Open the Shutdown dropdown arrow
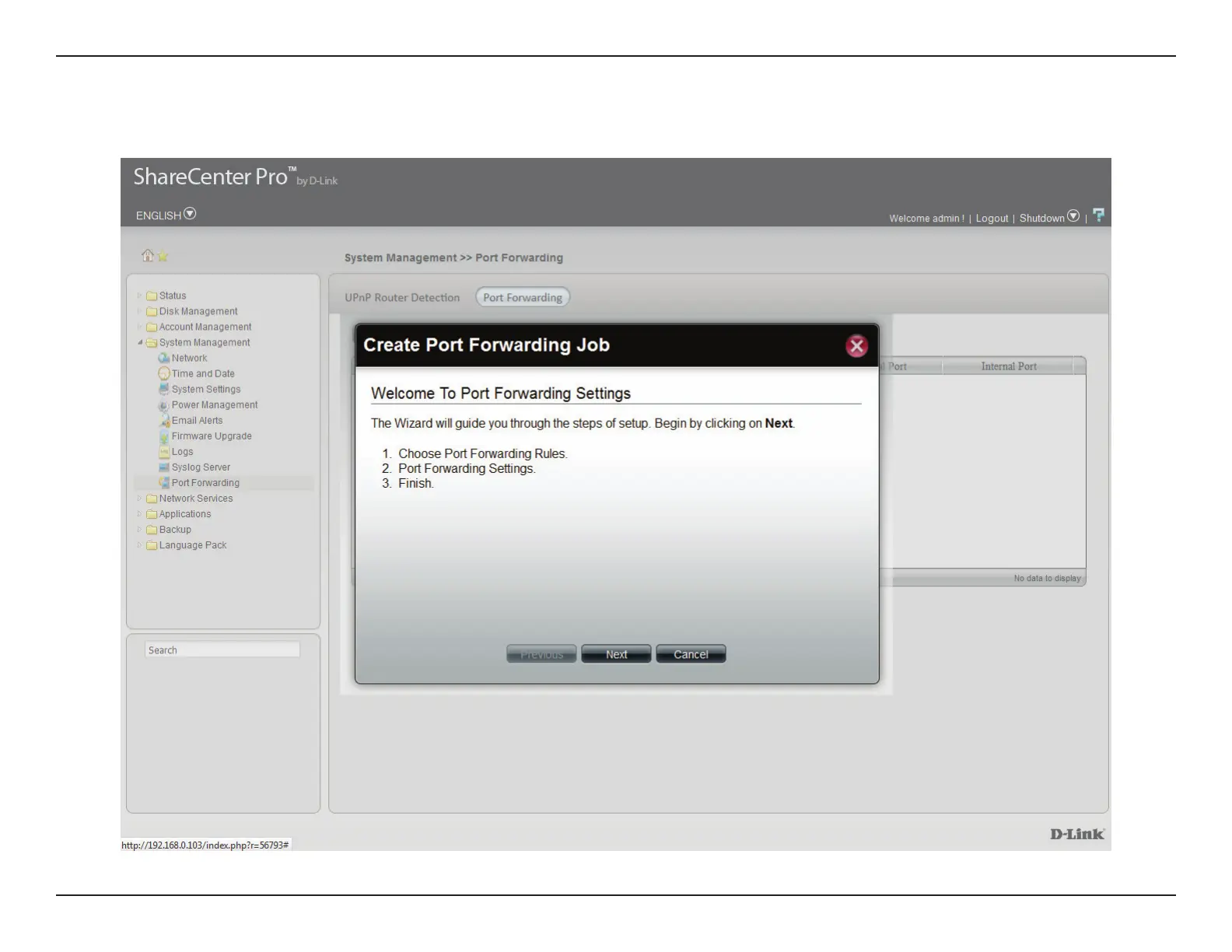Image resolution: width=1232 pixels, height=952 pixels. coord(1073,216)
